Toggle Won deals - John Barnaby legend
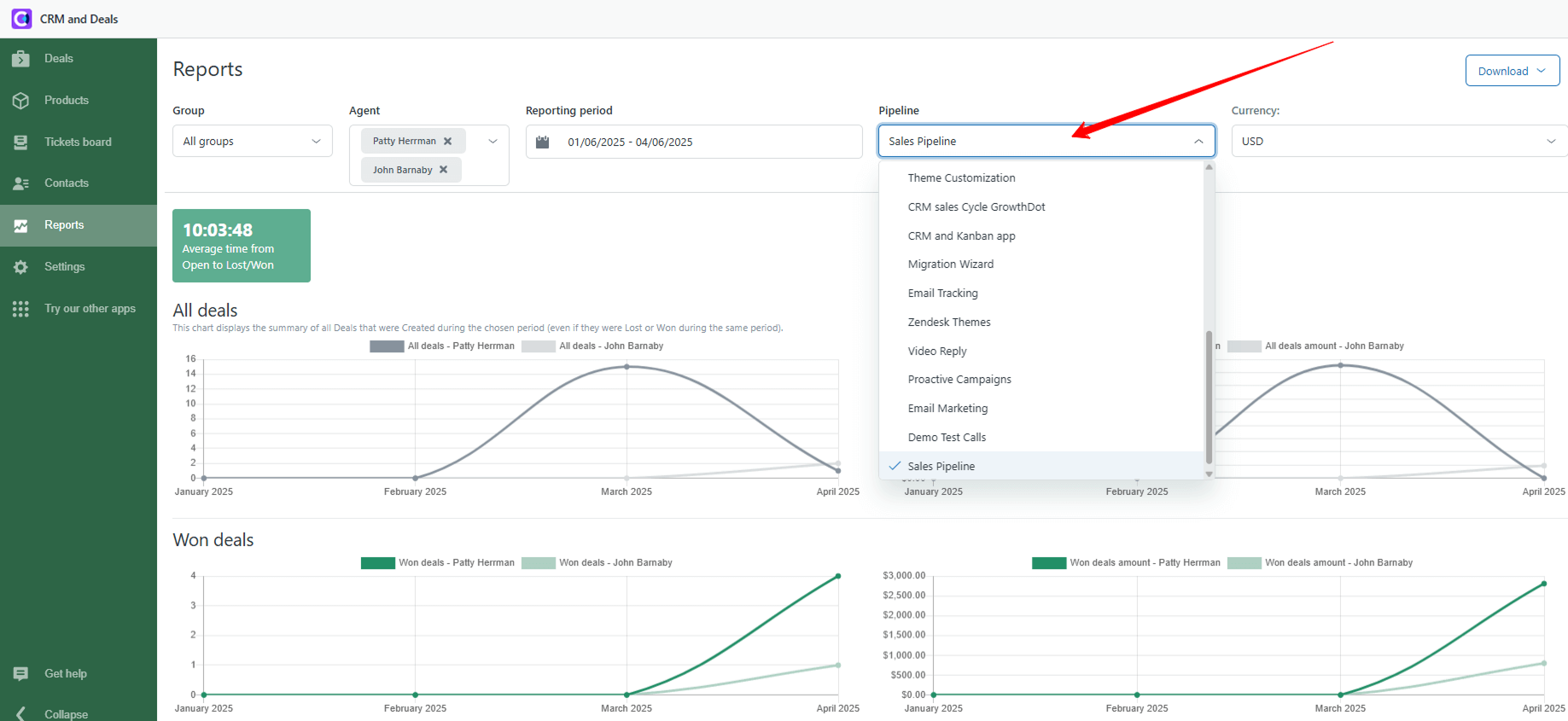Image resolution: width=1568 pixels, height=721 pixels. click(597, 563)
